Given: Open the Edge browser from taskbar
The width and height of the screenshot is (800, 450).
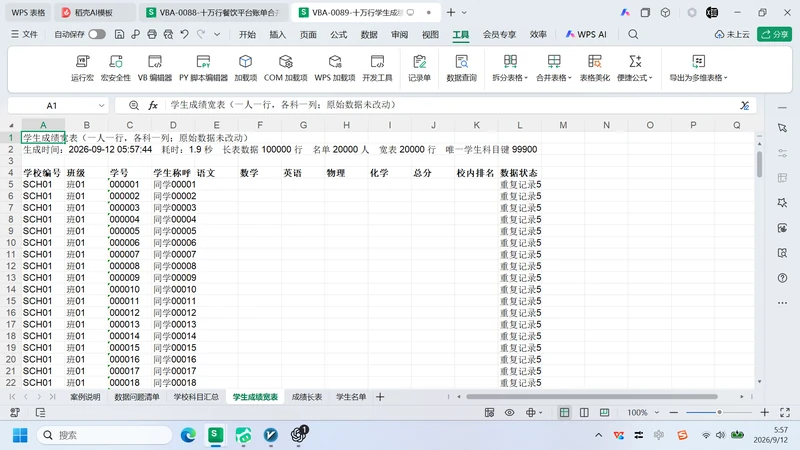Looking at the screenshot, I should pos(188,435).
